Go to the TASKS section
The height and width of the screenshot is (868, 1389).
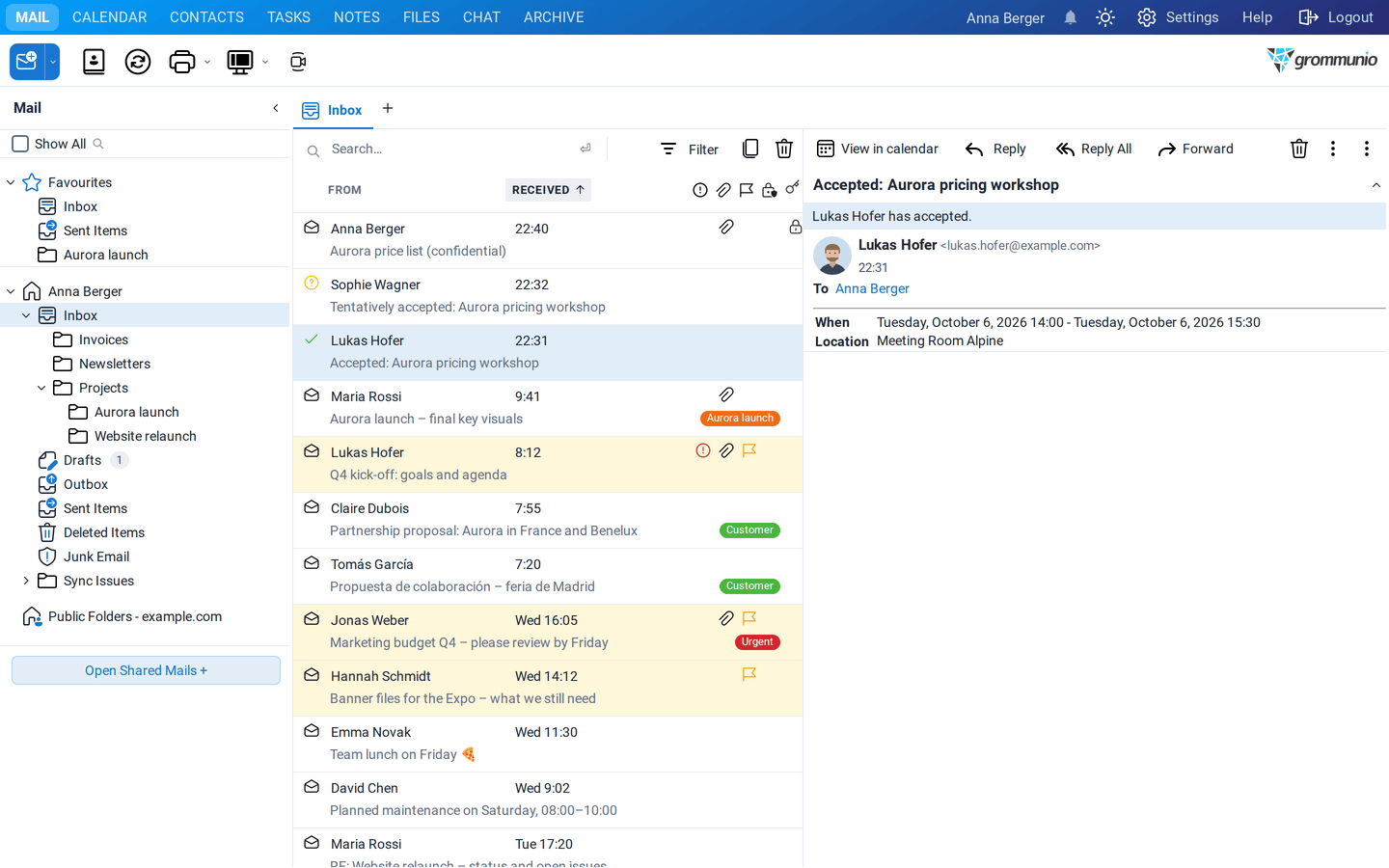288,17
